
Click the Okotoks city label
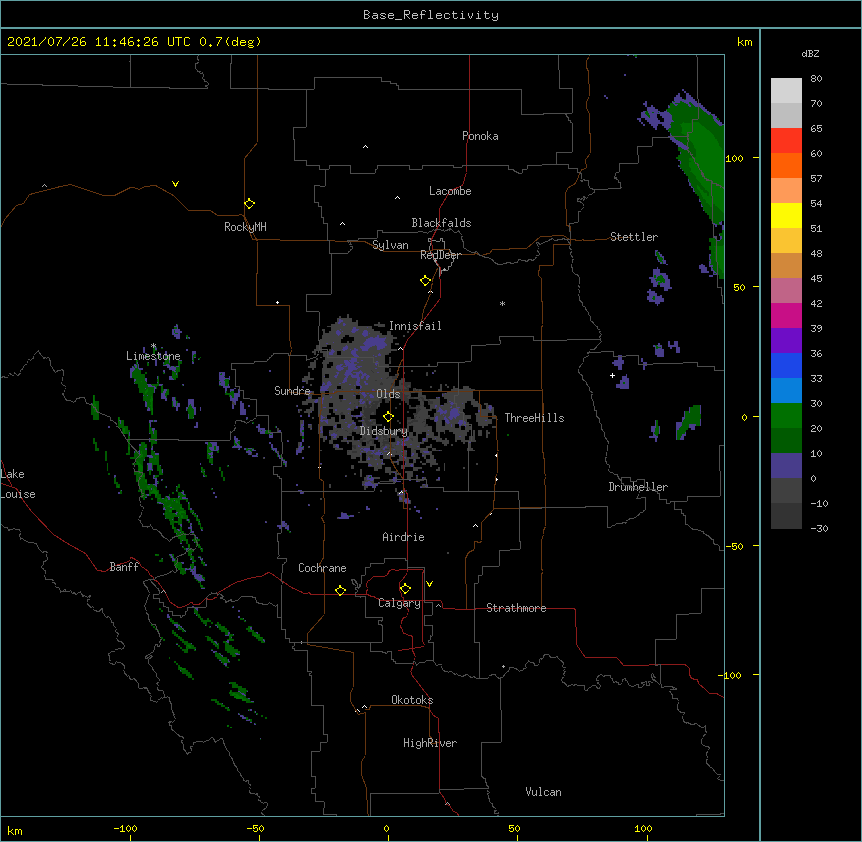[x=412, y=700]
